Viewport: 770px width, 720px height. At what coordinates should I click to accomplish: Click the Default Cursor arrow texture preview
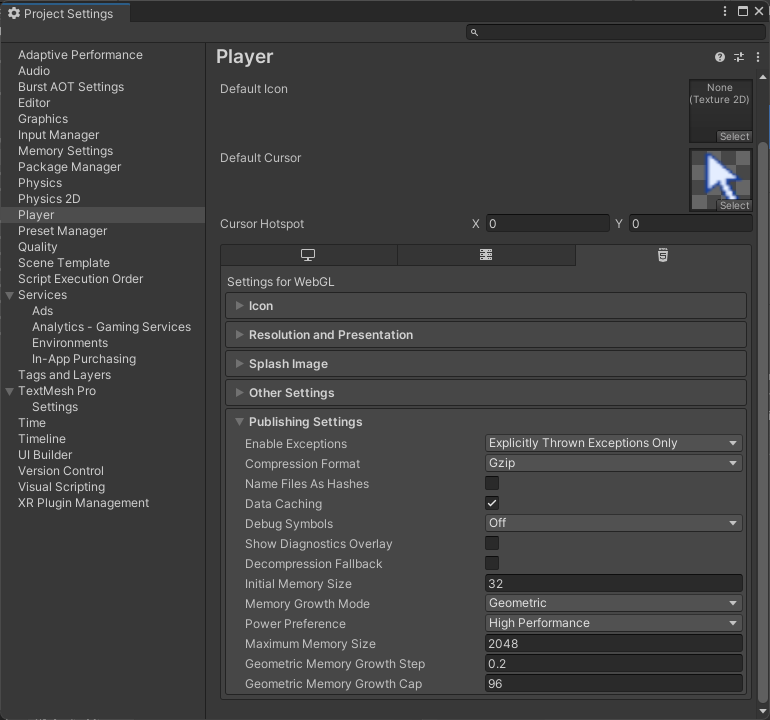[720, 176]
